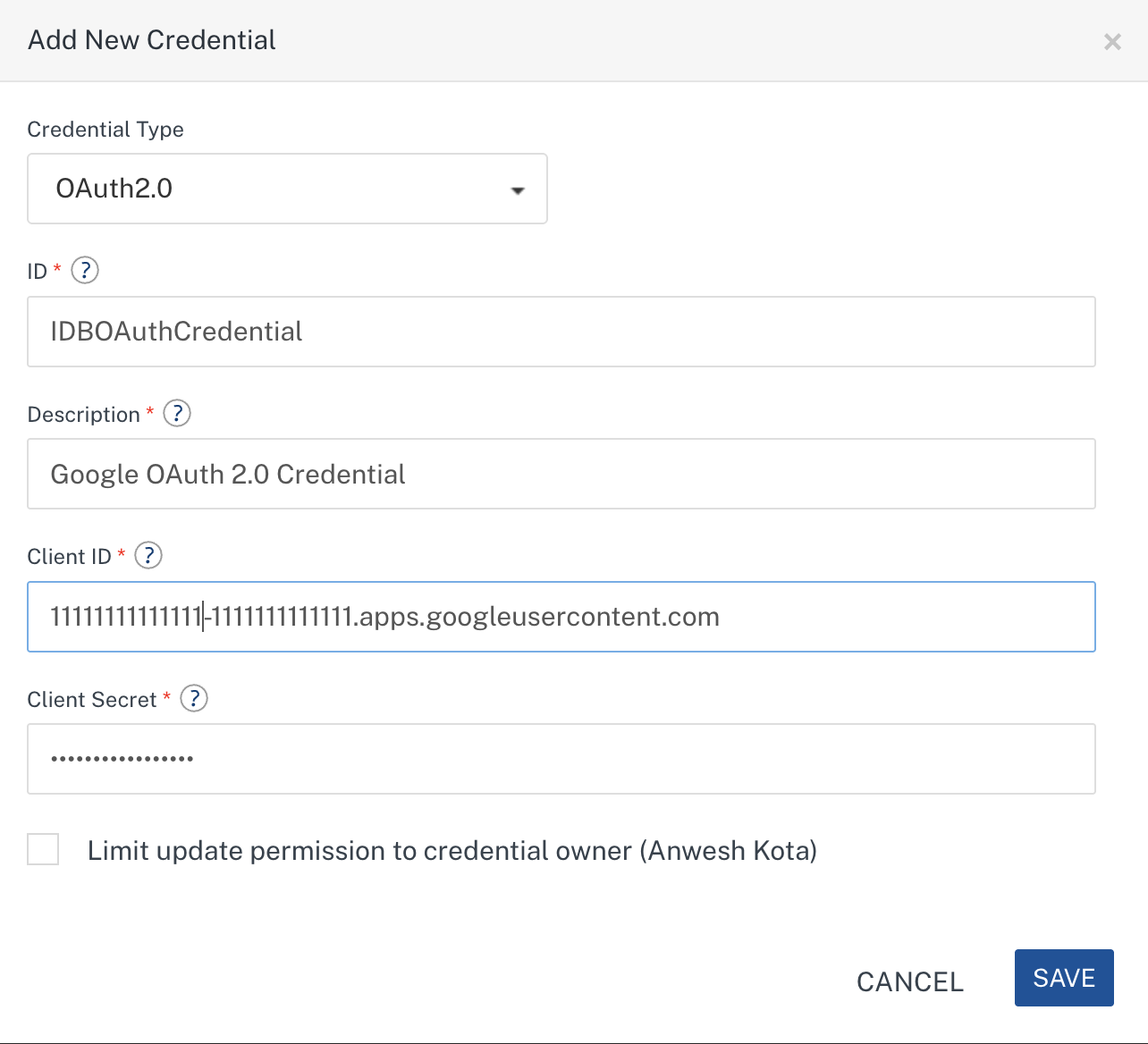This screenshot has width=1148, height=1044.
Task: Save the new credential
Action: pos(1063,978)
